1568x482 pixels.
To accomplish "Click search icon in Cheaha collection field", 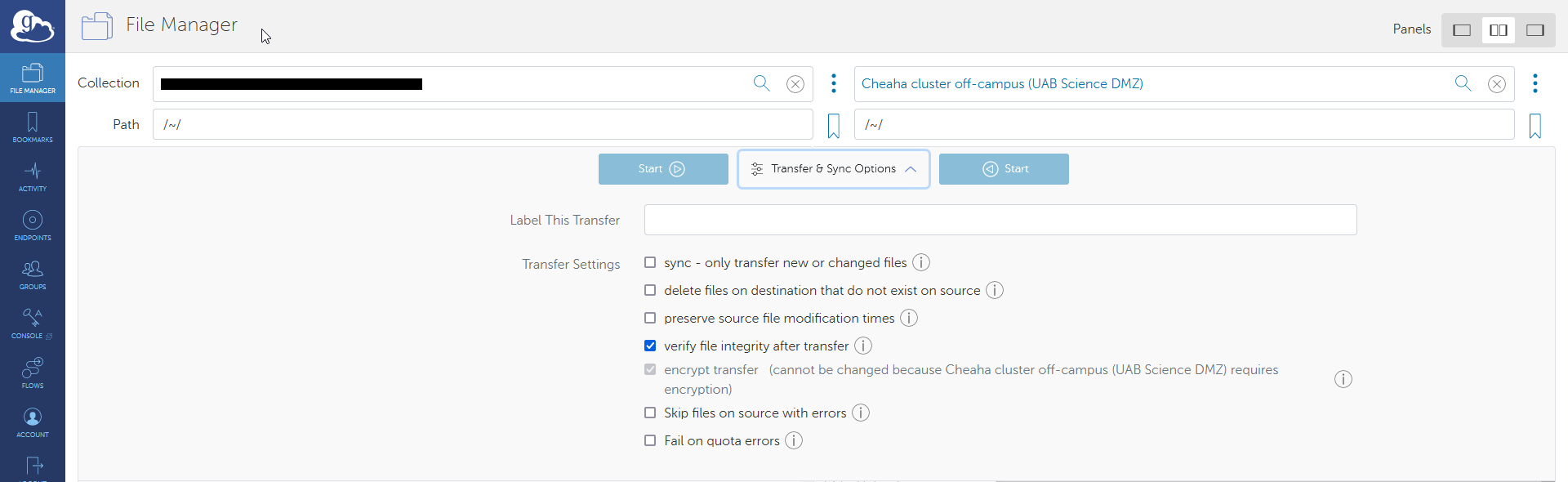I will click(x=1463, y=83).
